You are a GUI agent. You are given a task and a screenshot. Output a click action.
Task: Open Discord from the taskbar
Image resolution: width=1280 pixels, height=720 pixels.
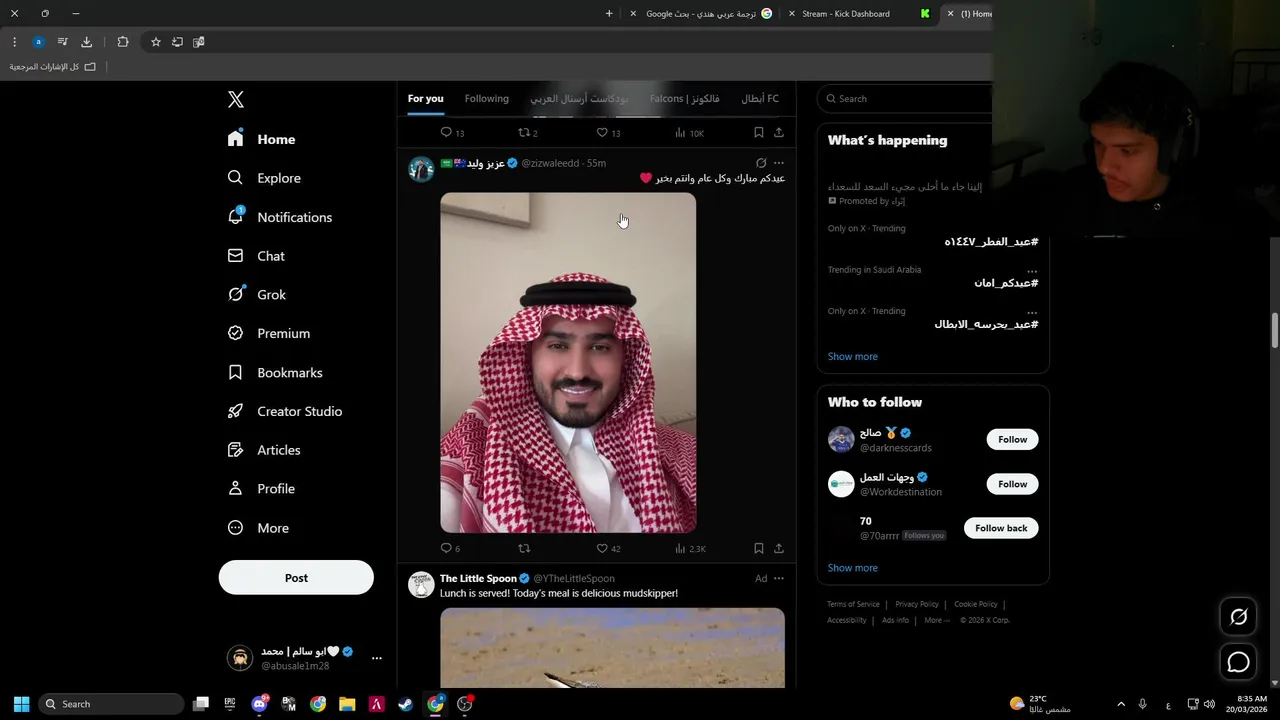click(x=260, y=704)
